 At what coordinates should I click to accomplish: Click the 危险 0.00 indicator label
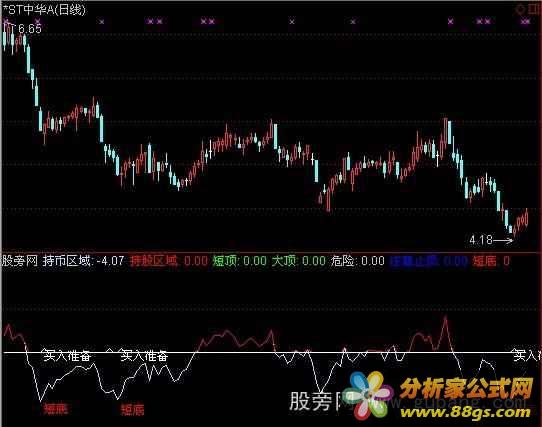tap(358, 261)
